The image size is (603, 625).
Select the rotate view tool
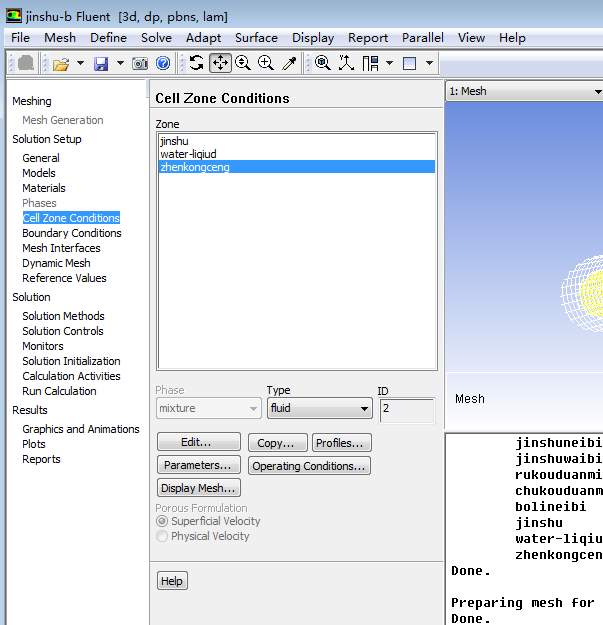click(x=197, y=63)
